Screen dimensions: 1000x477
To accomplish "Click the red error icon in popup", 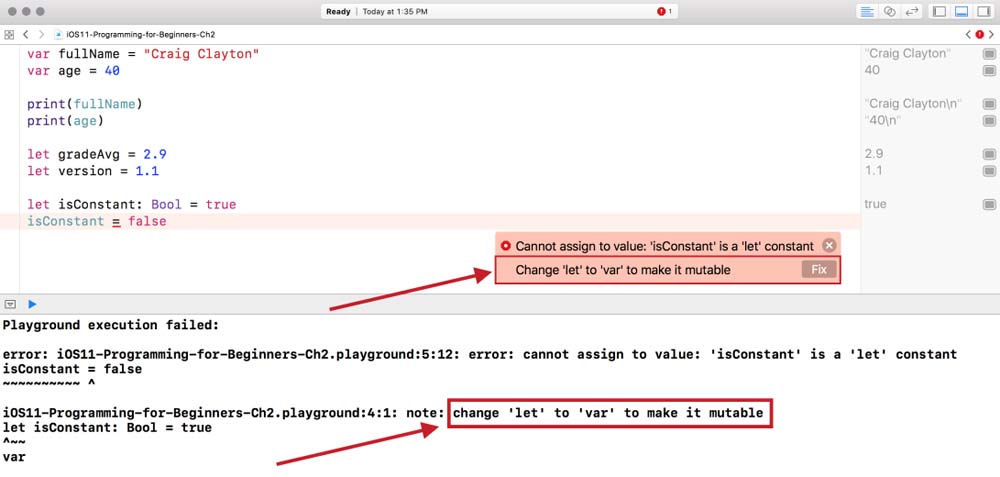I will pyautogui.click(x=506, y=246).
